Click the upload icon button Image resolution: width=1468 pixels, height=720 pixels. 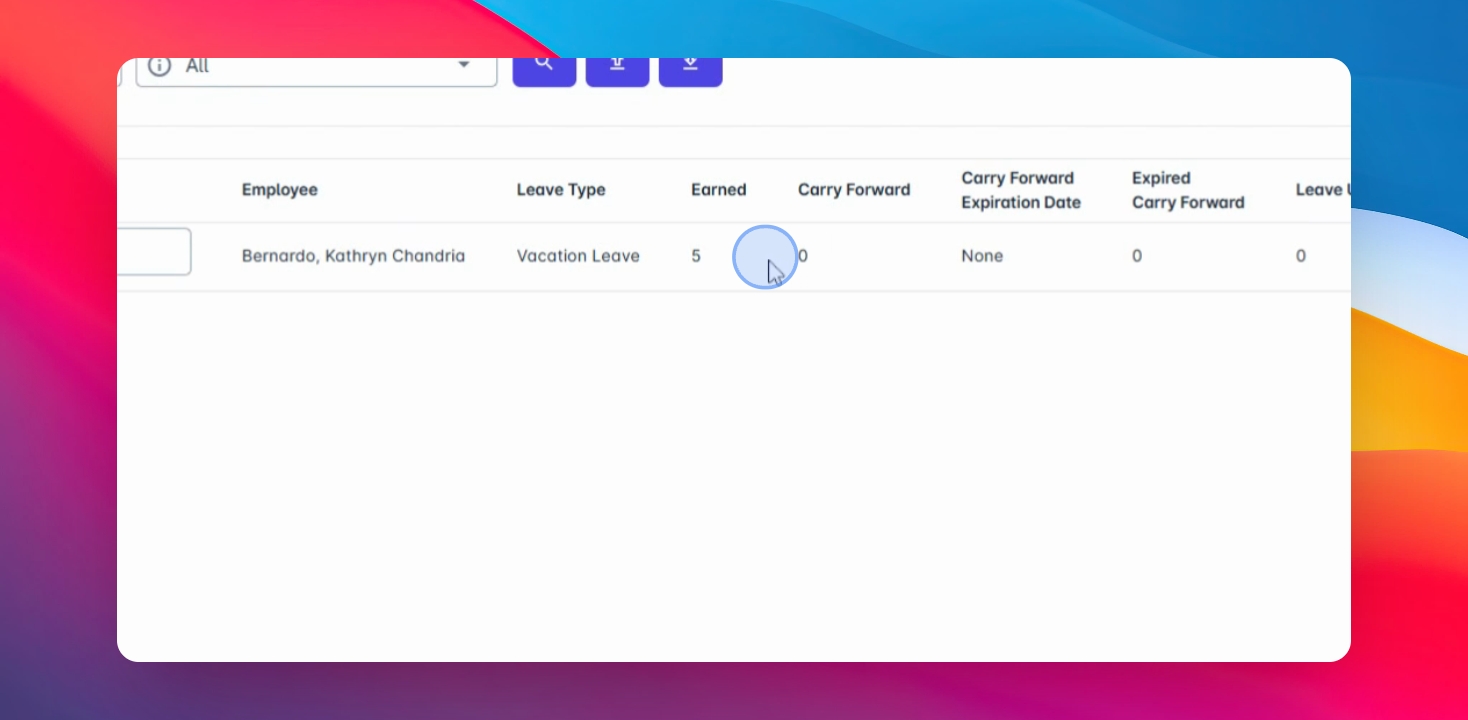[x=617, y=72]
